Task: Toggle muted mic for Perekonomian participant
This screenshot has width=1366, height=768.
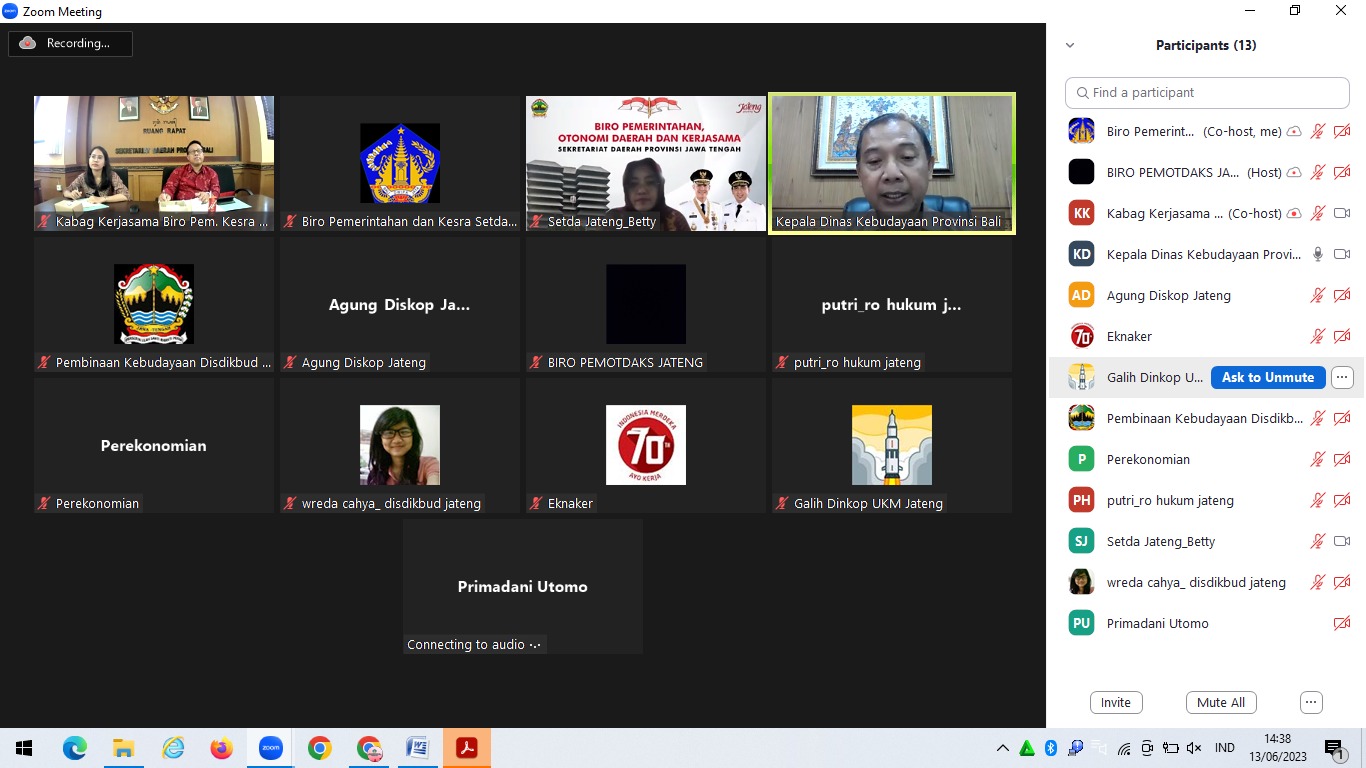Action: (1318, 459)
